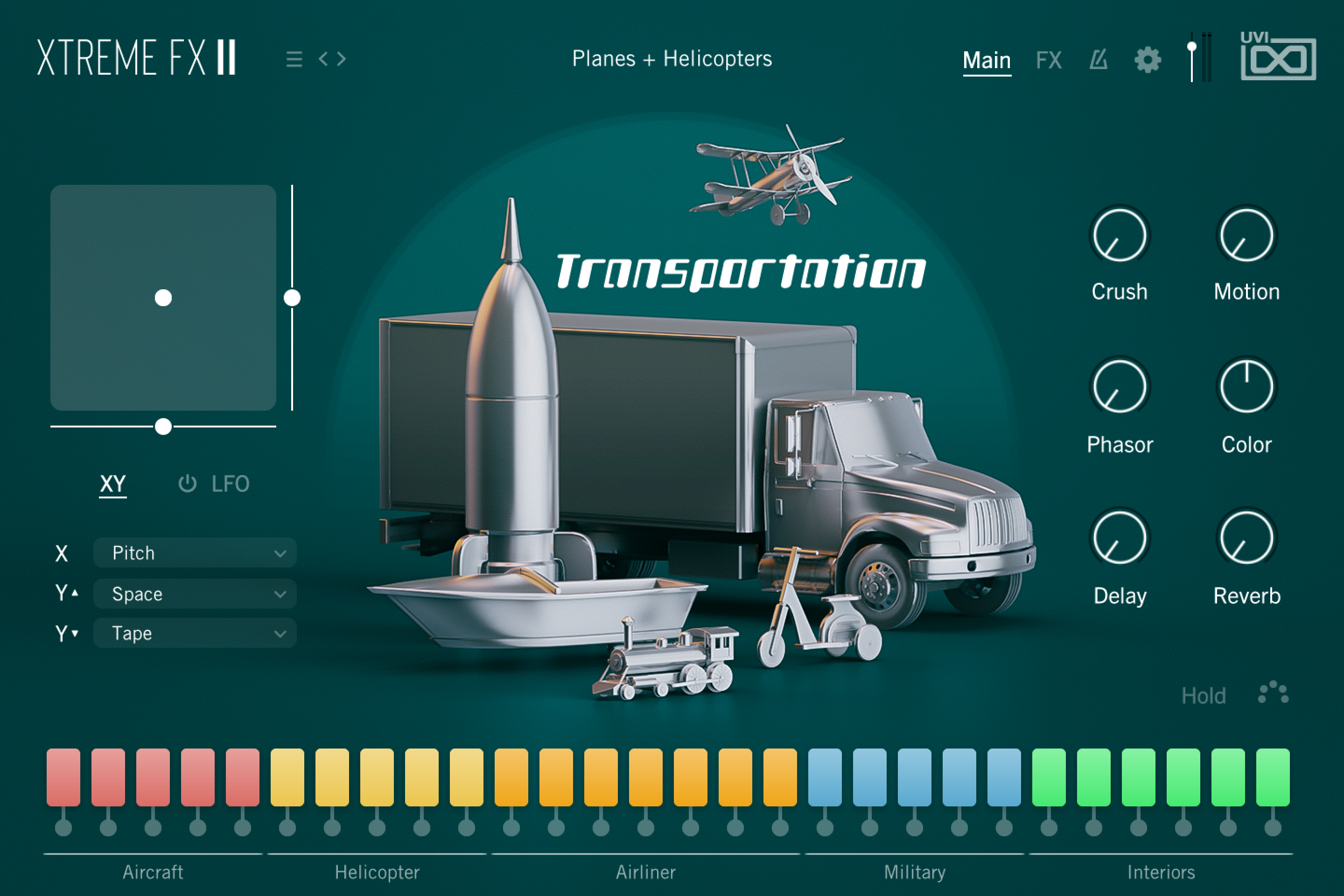Click the Aircraft category label
The image size is (1344, 896).
tap(153, 872)
